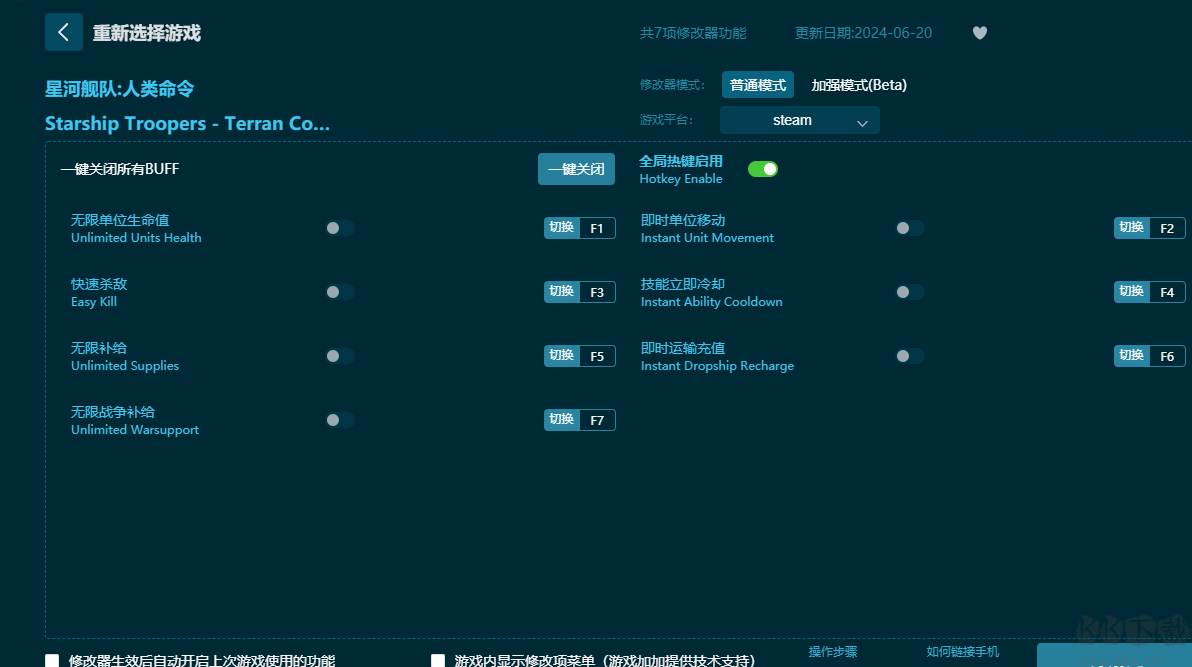Enable the Easy Kill cheat
The height and width of the screenshot is (667, 1192).
339,292
